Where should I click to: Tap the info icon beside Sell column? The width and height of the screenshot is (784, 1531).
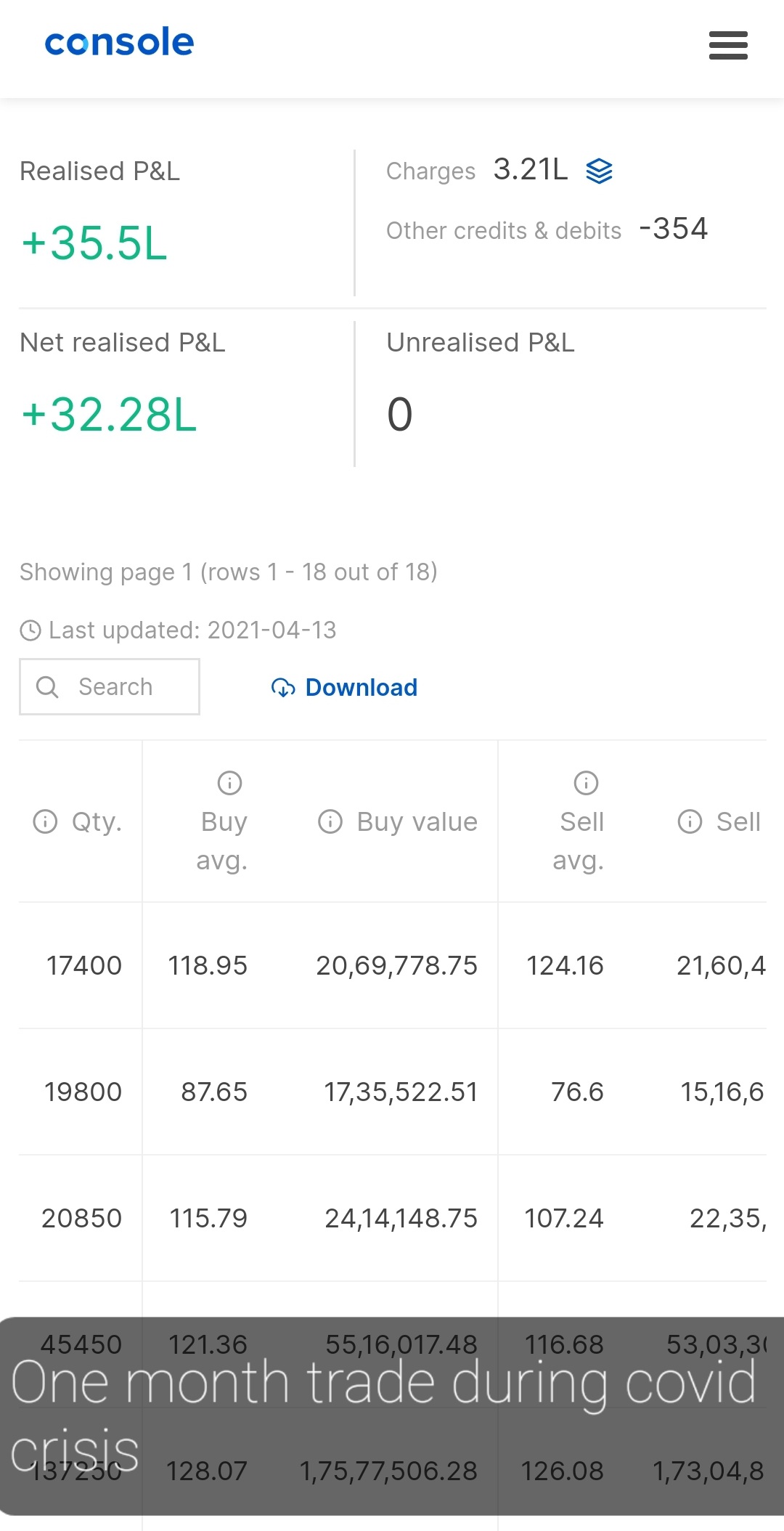click(690, 821)
